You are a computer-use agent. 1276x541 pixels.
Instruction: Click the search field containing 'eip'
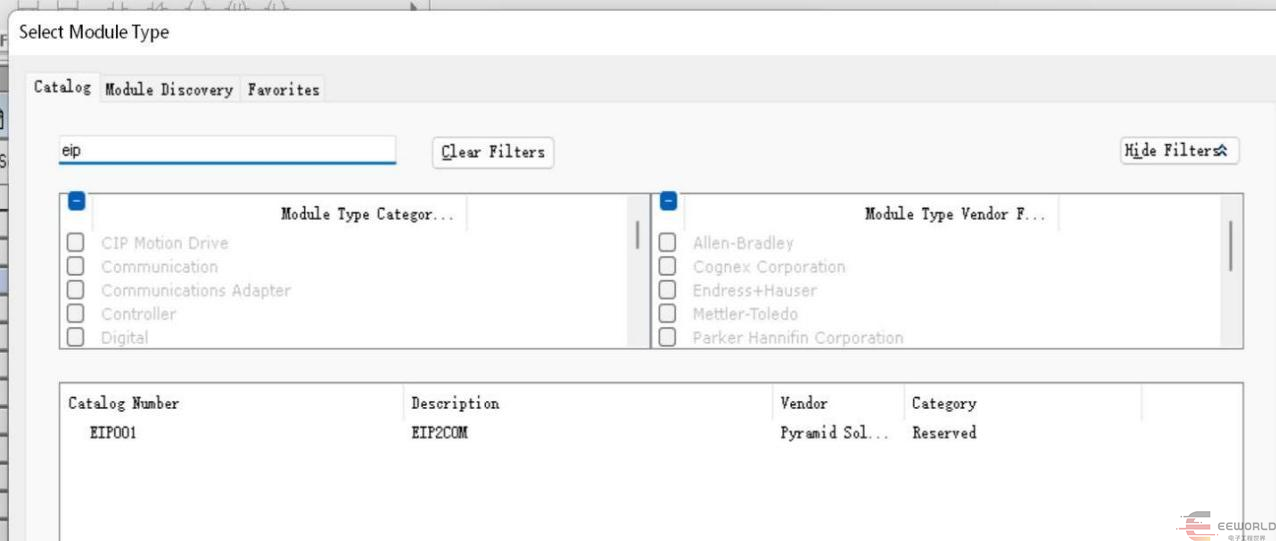click(227, 150)
